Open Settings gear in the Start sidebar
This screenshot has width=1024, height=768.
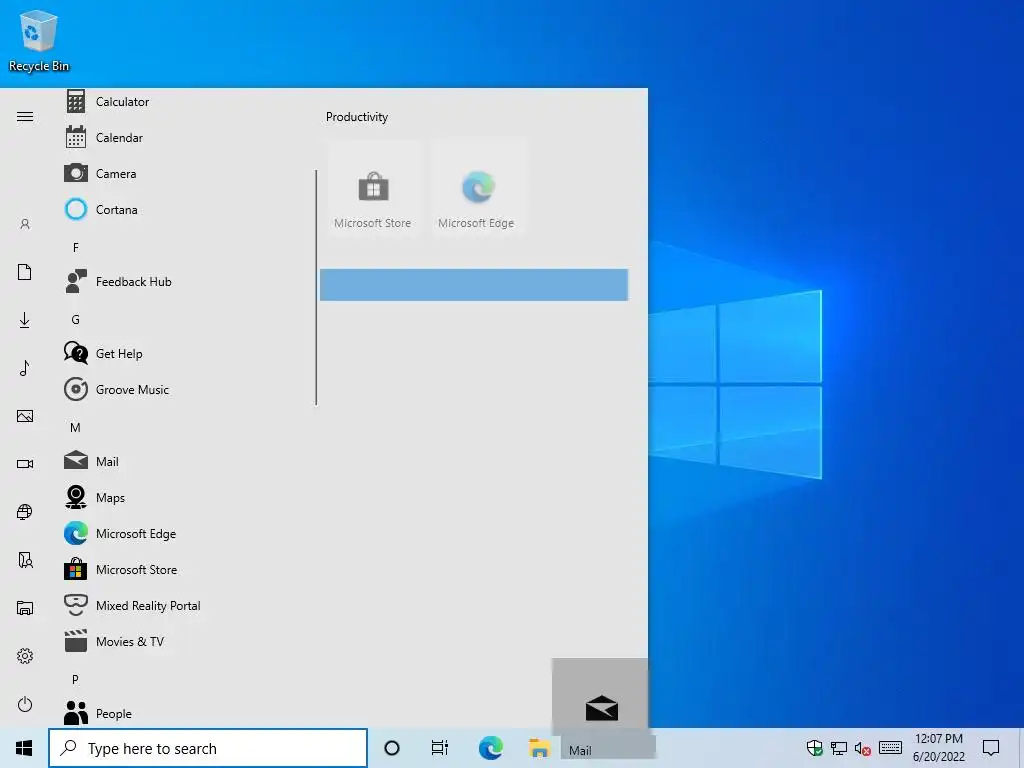25,656
